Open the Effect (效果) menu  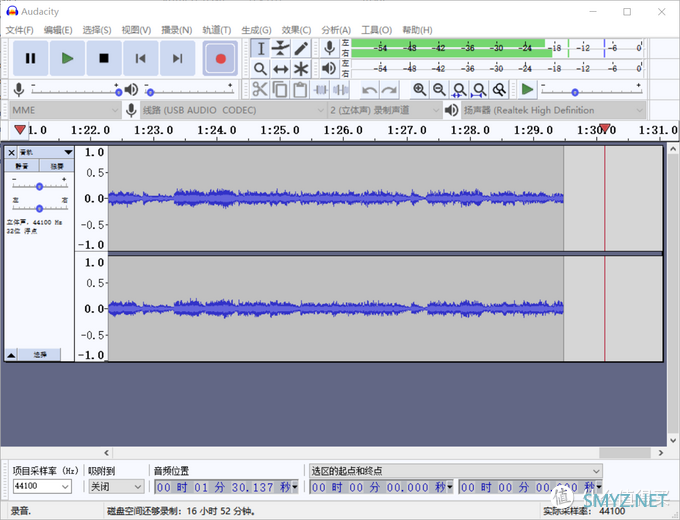coord(296,30)
